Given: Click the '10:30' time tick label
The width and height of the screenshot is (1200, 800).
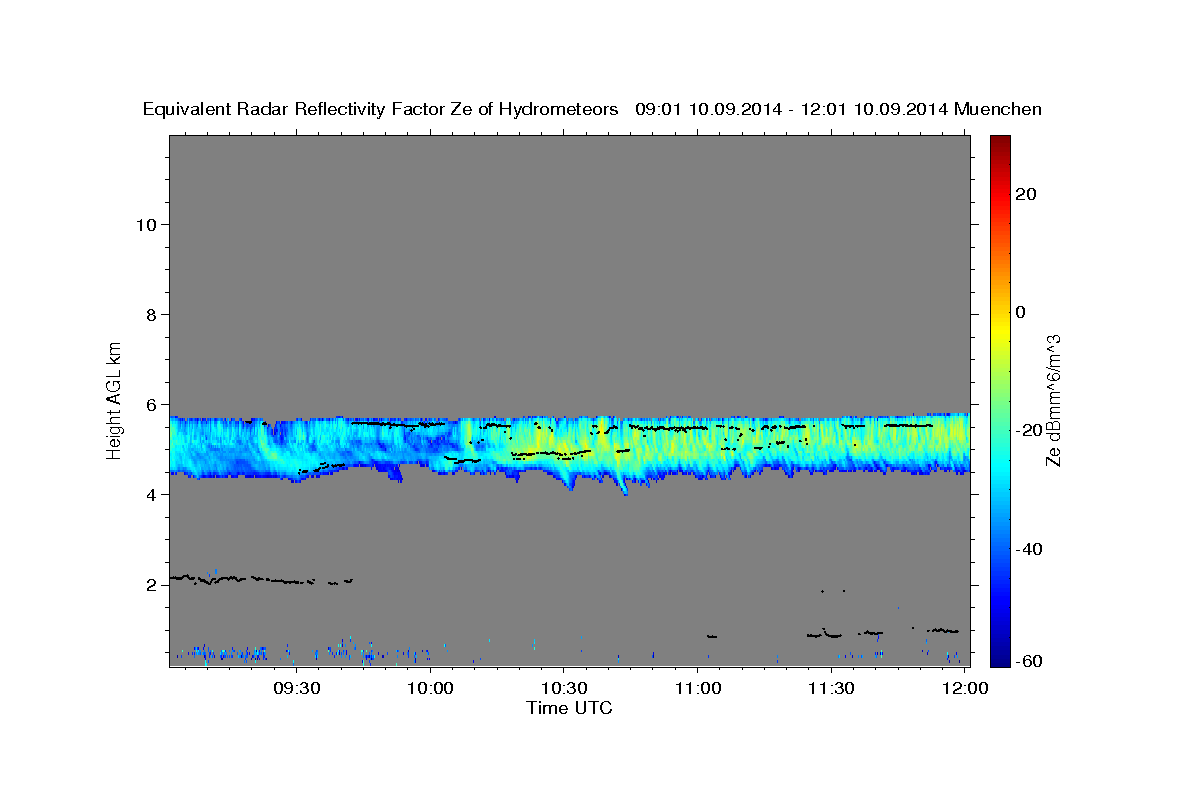Looking at the screenshot, I should click(564, 688).
